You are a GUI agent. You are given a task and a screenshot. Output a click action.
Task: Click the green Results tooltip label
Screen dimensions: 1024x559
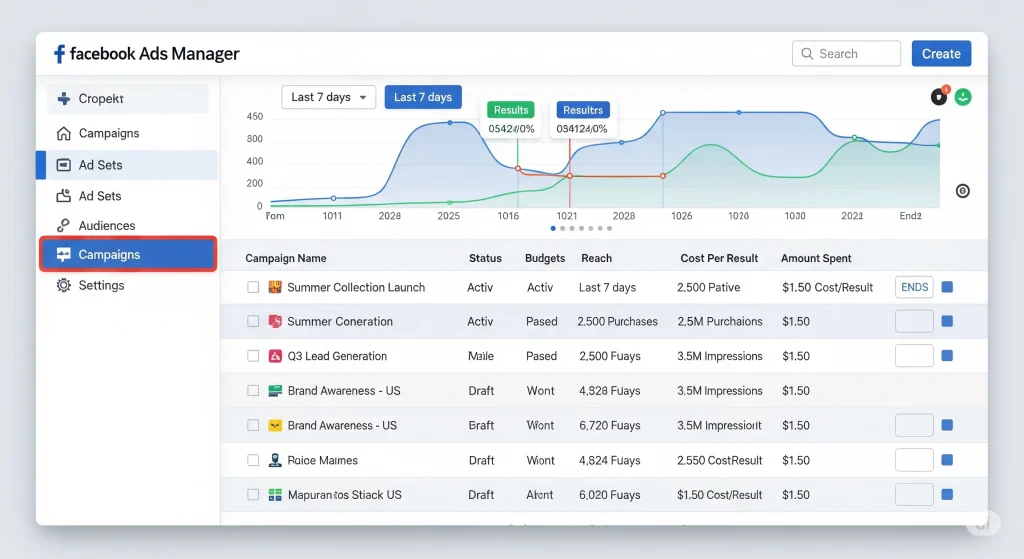pos(511,110)
